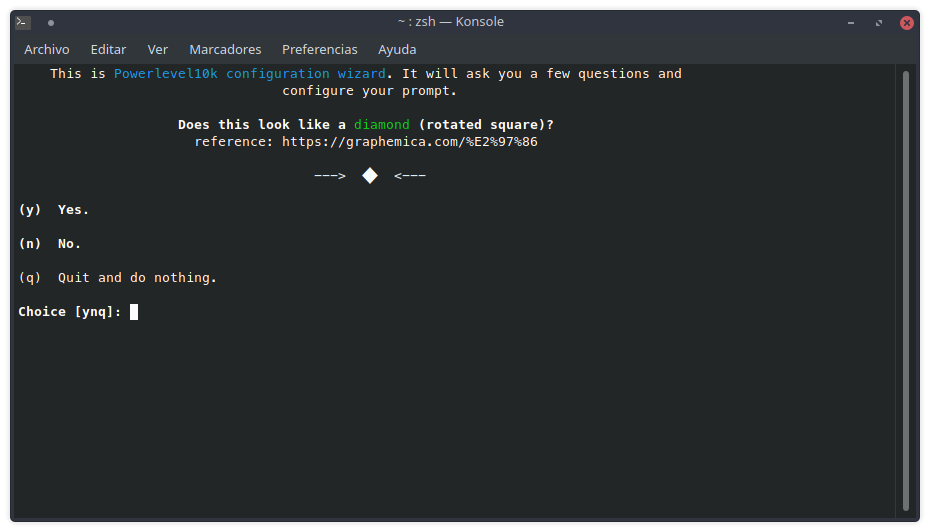Screen dimensions: 930x532
Task: Click the '(n) No.' option line
Action: coord(49,243)
